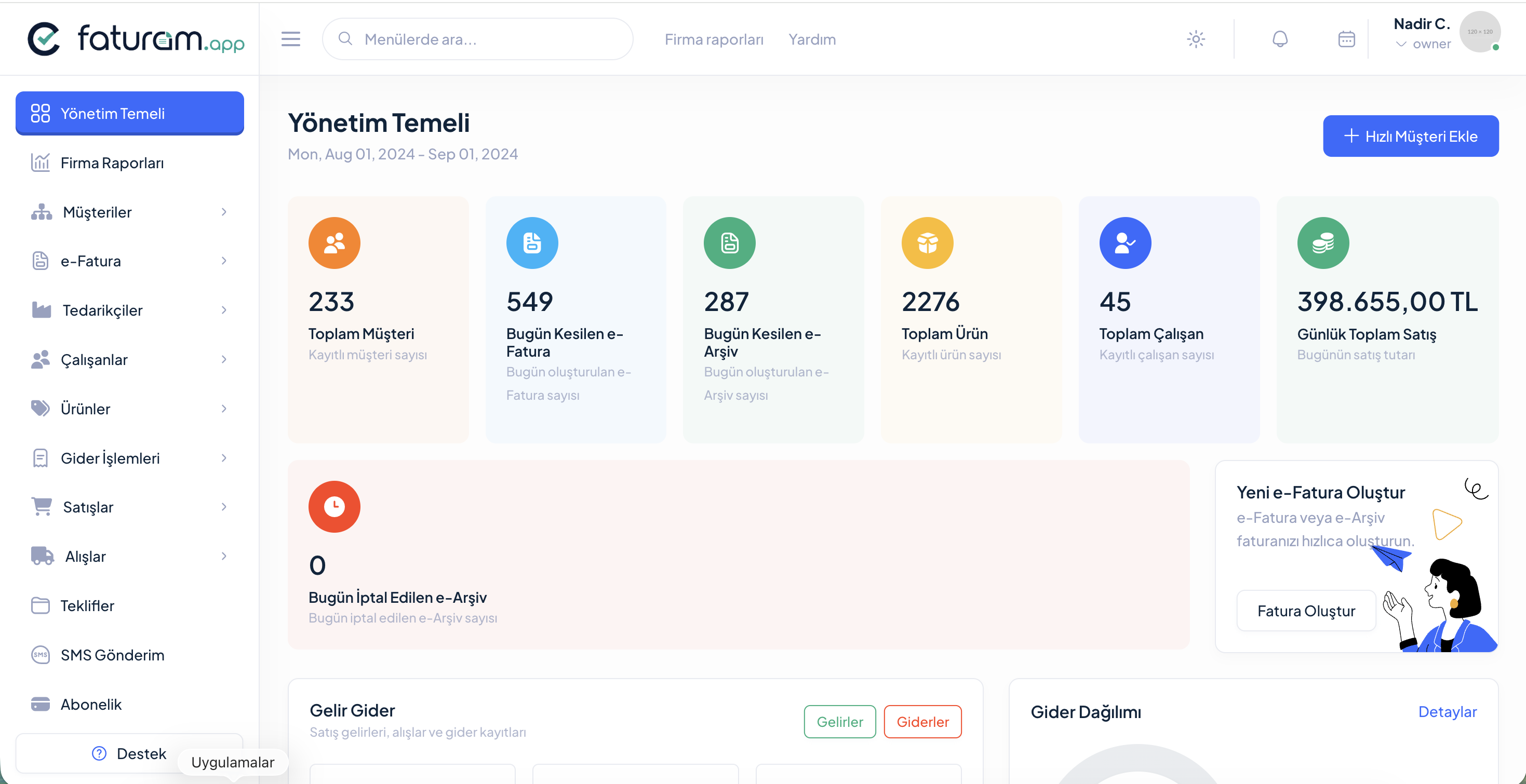This screenshot has height=784, width=1526.
Task: Click the Nadir C. user name
Action: pos(1421,24)
